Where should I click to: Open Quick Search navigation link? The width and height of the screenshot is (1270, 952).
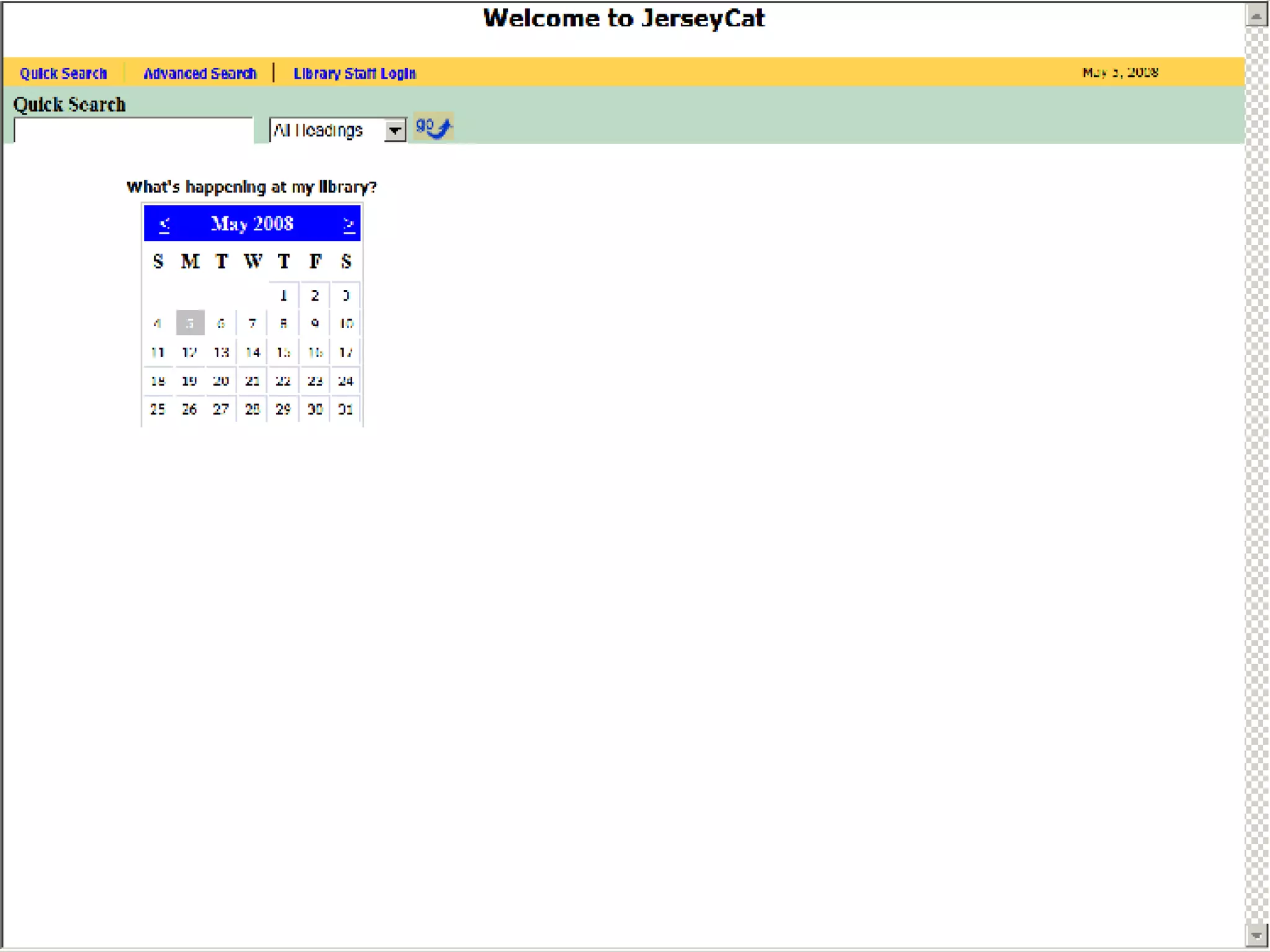[63, 73]
